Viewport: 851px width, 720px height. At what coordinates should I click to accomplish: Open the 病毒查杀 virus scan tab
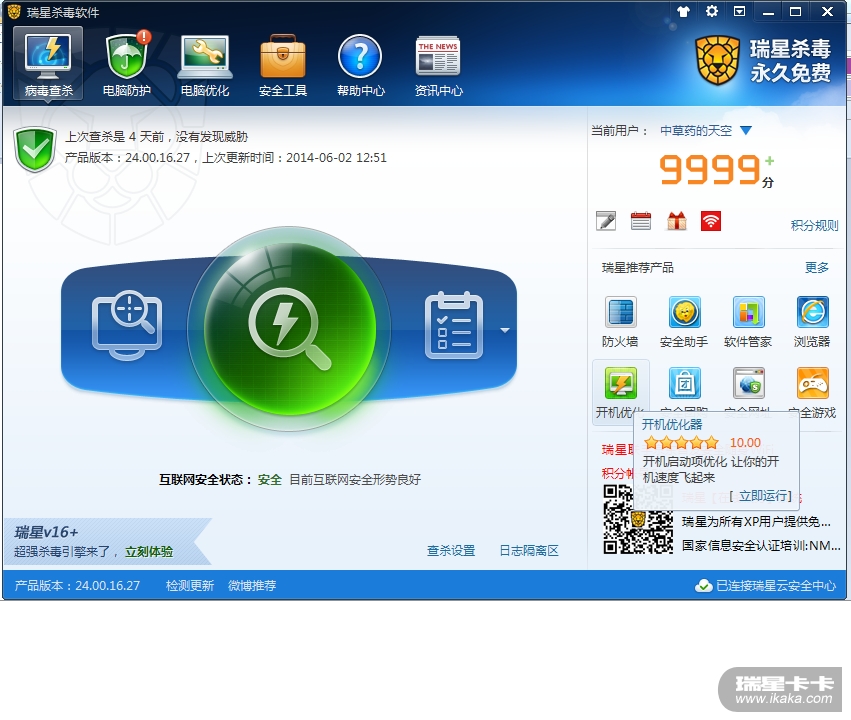pyautogui.click(x=48, y=64)
